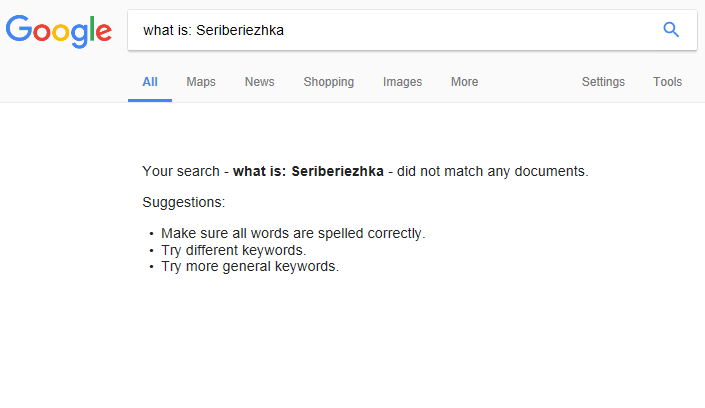Click the word Seriberiezhka inside the search box

(240, 30)
